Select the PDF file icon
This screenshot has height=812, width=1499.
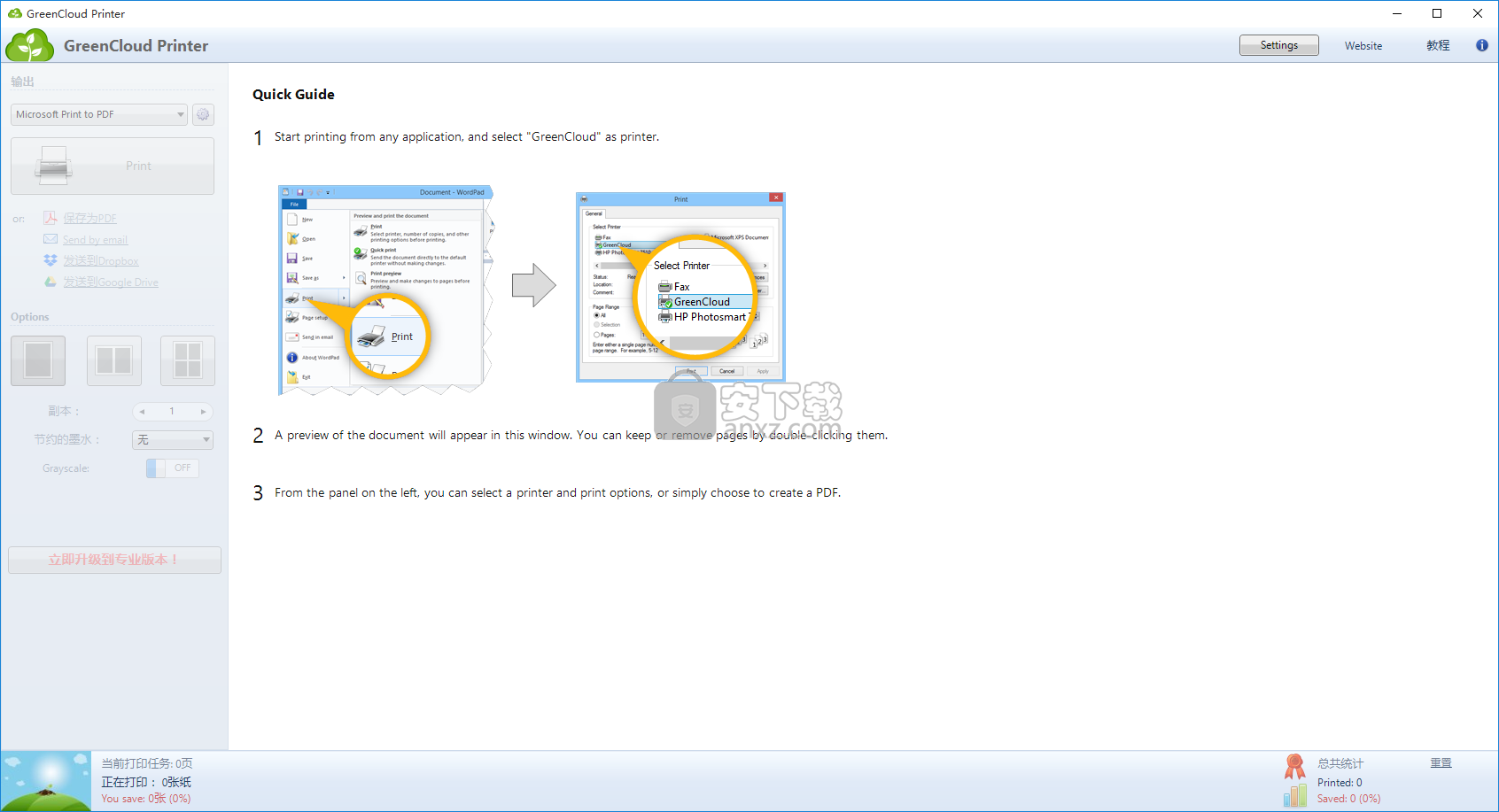point(50,218)
